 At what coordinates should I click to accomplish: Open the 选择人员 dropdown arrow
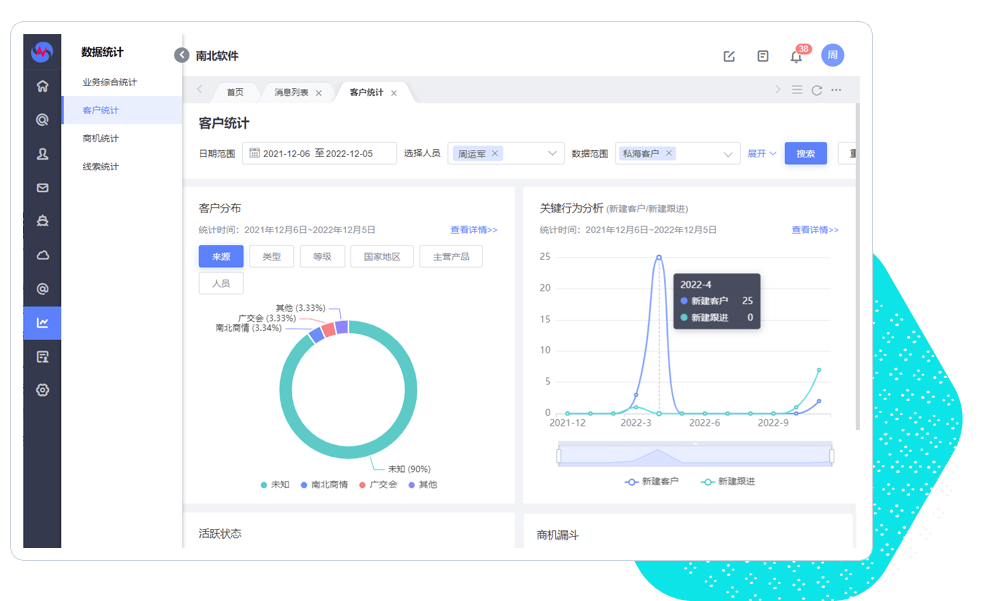click(553, 154)
